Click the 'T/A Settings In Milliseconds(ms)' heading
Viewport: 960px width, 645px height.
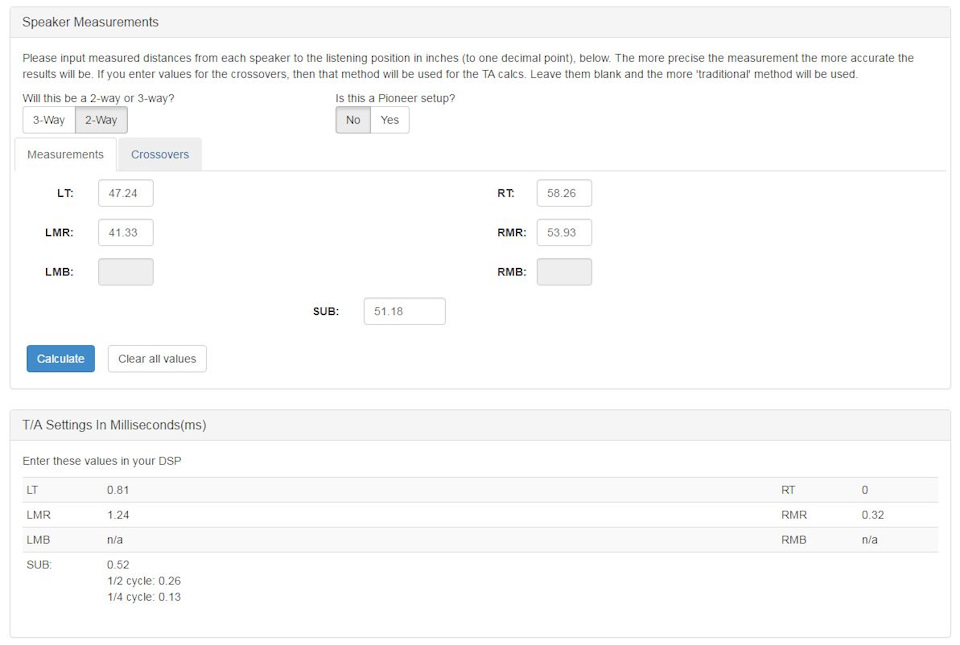click(x=114, y=425)
